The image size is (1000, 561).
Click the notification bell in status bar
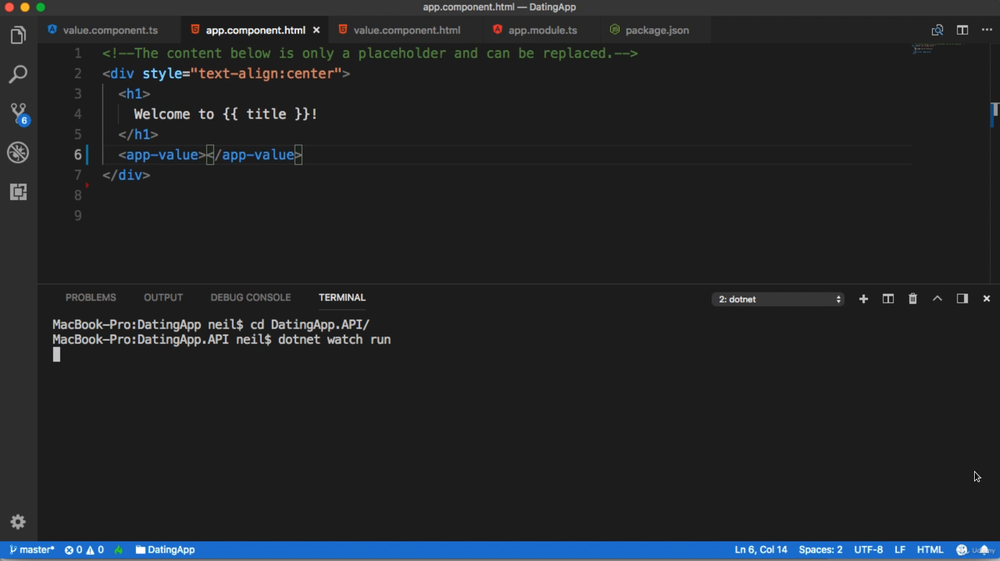point(984,550)
